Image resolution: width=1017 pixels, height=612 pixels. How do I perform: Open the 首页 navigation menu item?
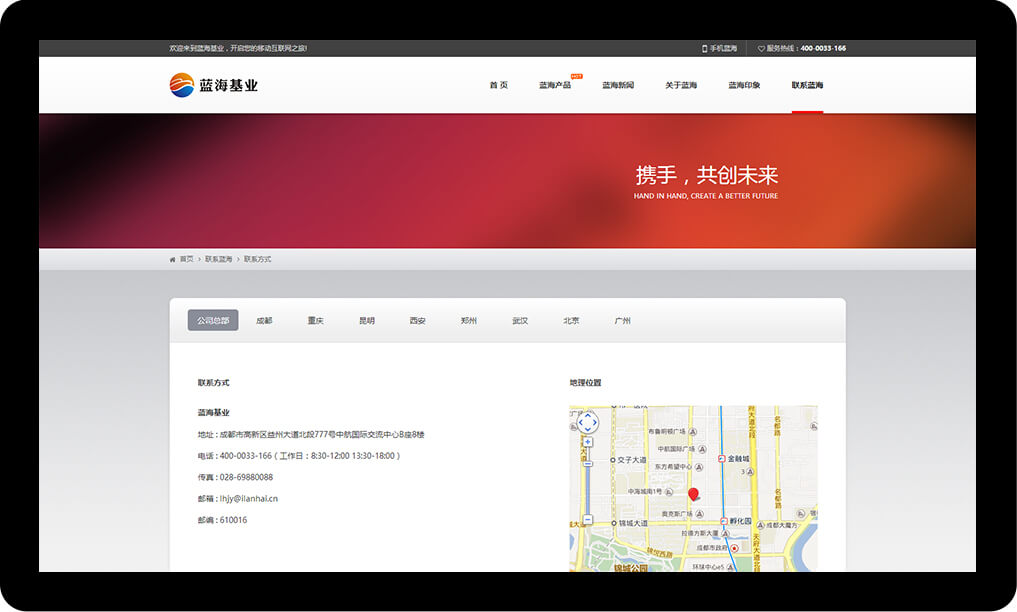[498, 85]
